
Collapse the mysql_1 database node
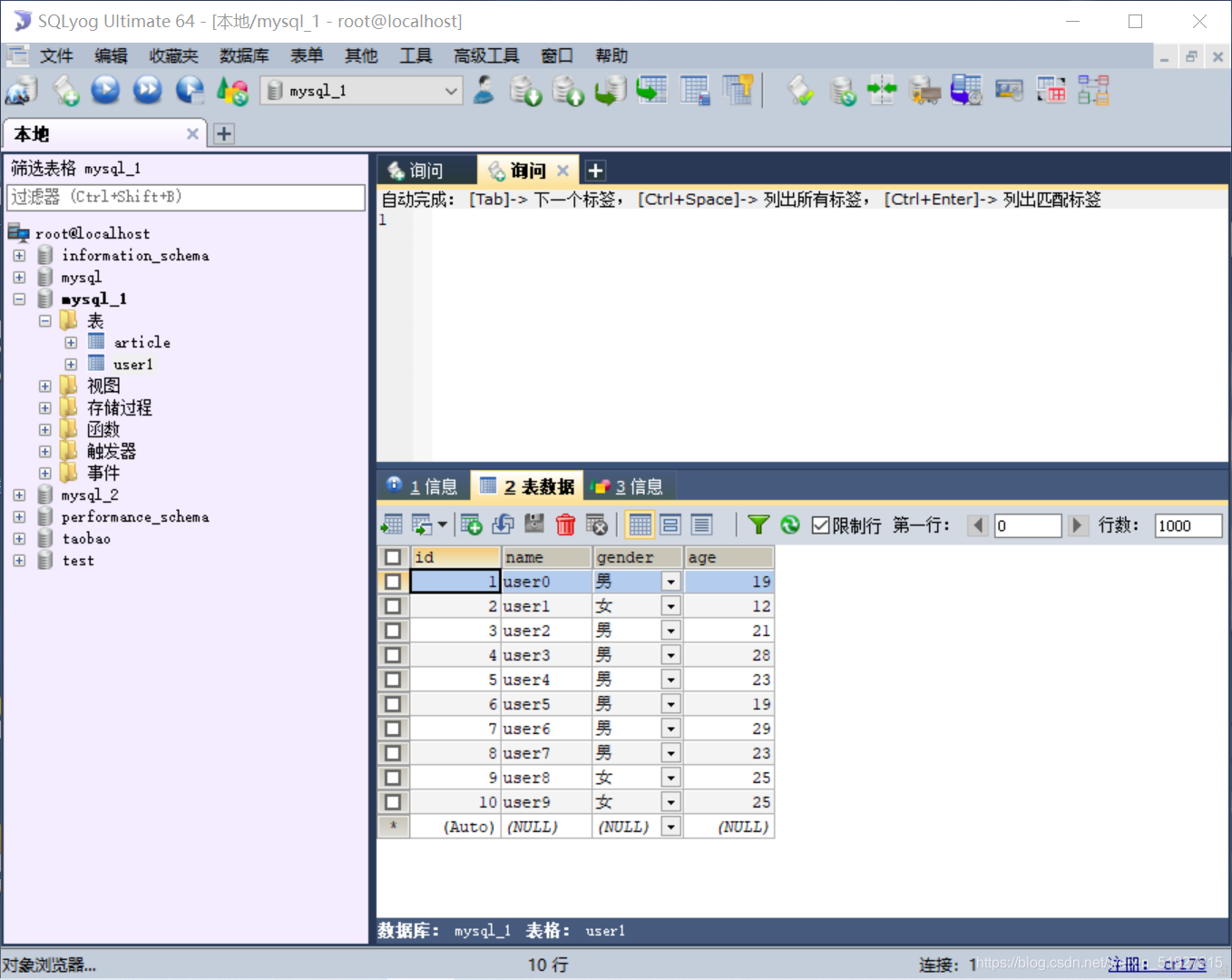[19, 299]
